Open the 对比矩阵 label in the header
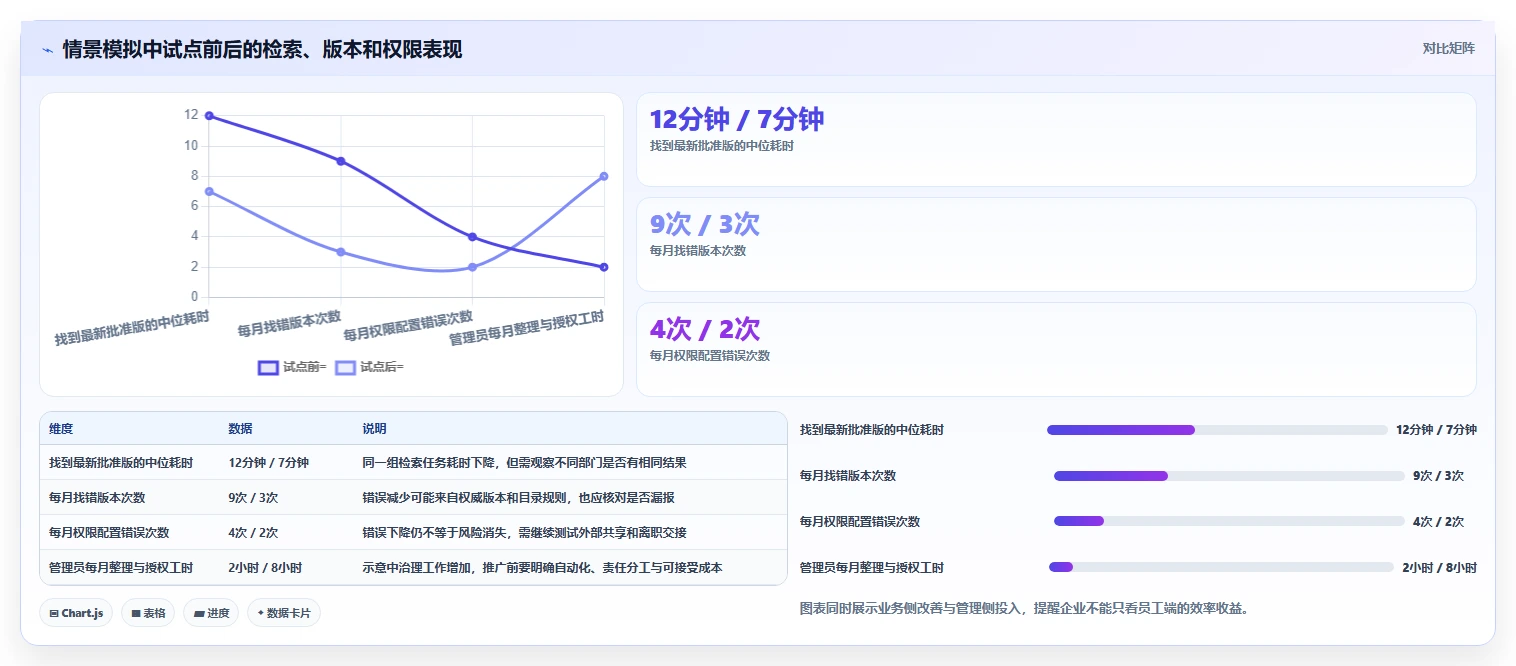 click(x=1448, y=48)
